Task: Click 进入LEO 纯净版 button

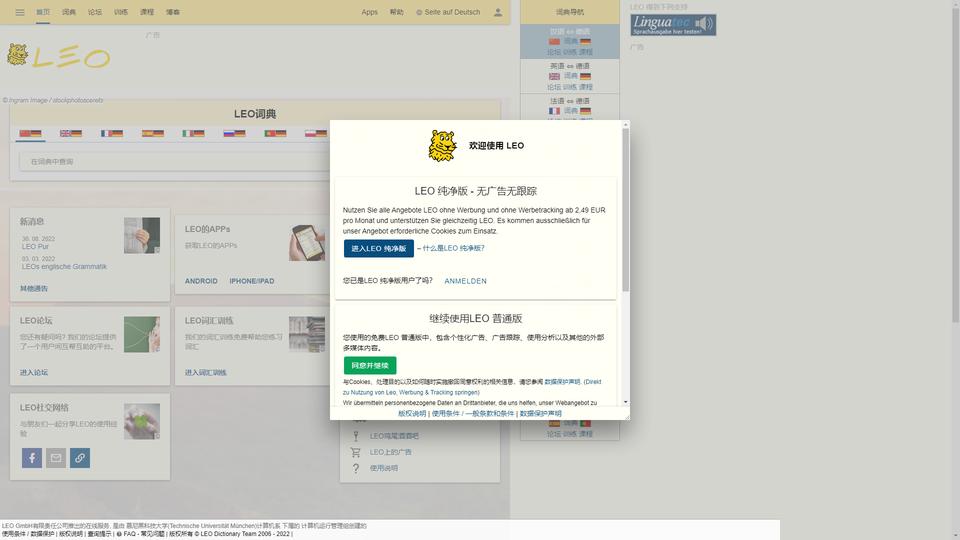Action: pyautogui.click(x=378, y=249)
